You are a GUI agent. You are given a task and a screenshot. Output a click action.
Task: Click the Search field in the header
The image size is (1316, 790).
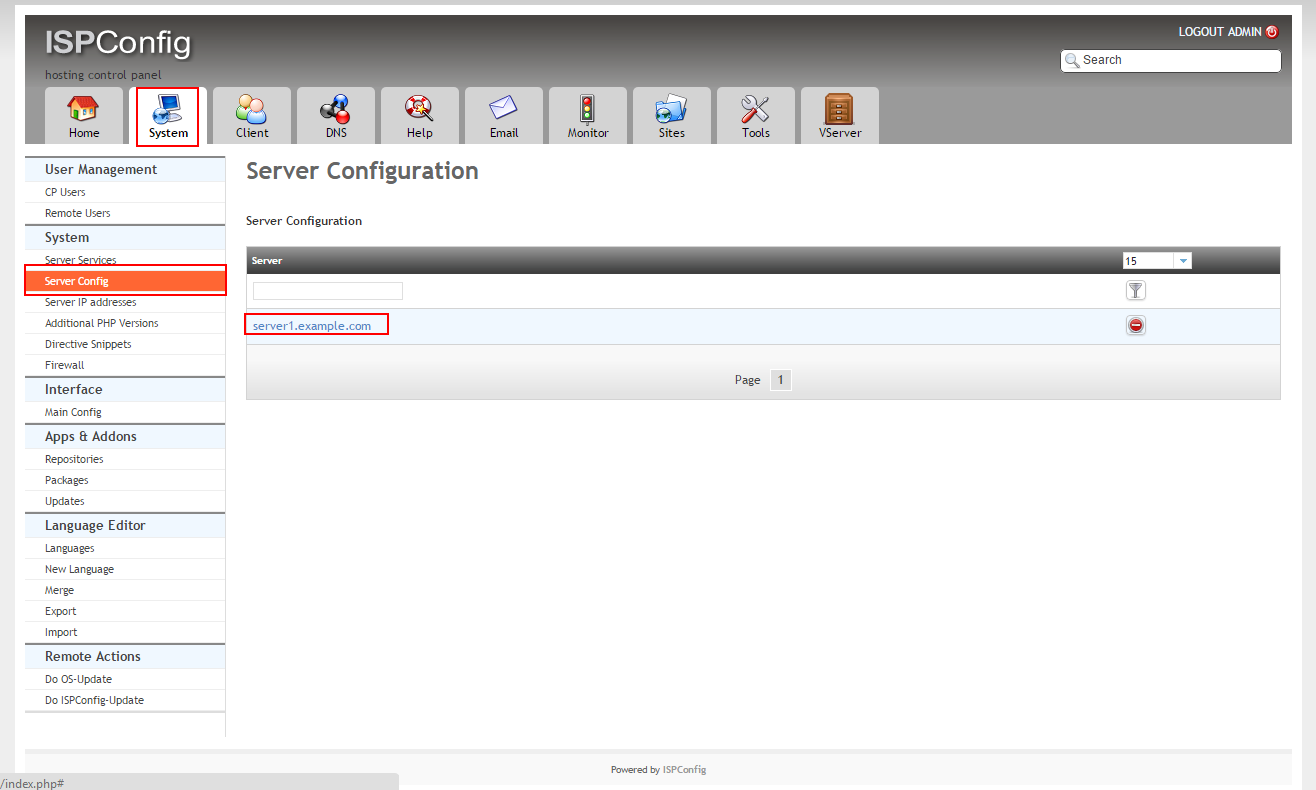pyautogui.click(x=1171, y=61)
